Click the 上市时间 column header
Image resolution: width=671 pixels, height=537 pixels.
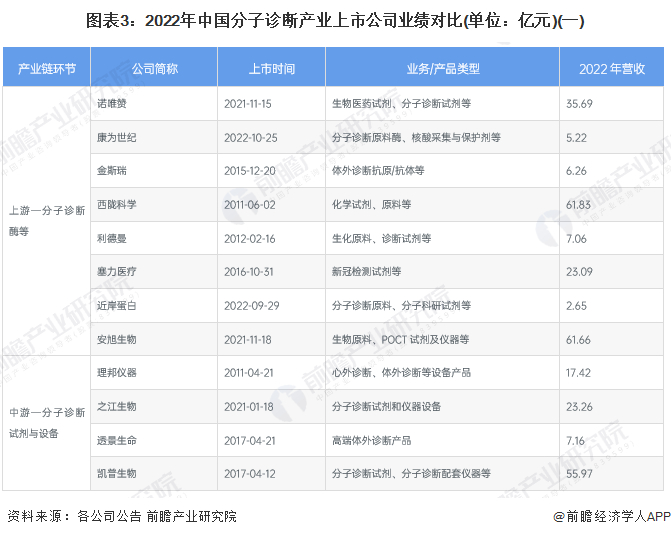pyautogui.click(x=272, y=68)
